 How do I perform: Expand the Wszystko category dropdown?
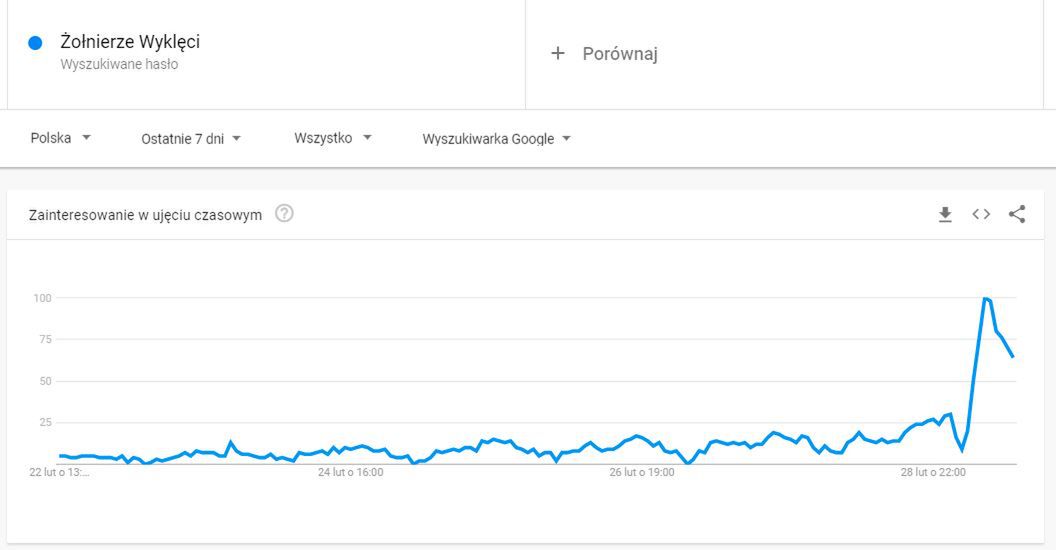pyautogui.click(x=333, y=138)
